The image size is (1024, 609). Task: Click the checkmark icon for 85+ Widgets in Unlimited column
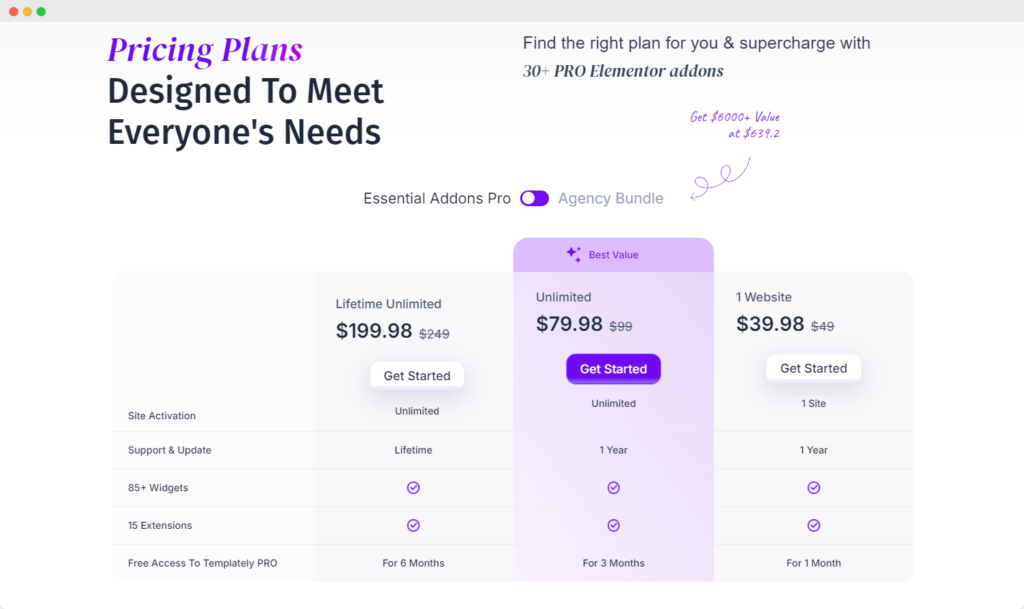[x=613, y=487]
